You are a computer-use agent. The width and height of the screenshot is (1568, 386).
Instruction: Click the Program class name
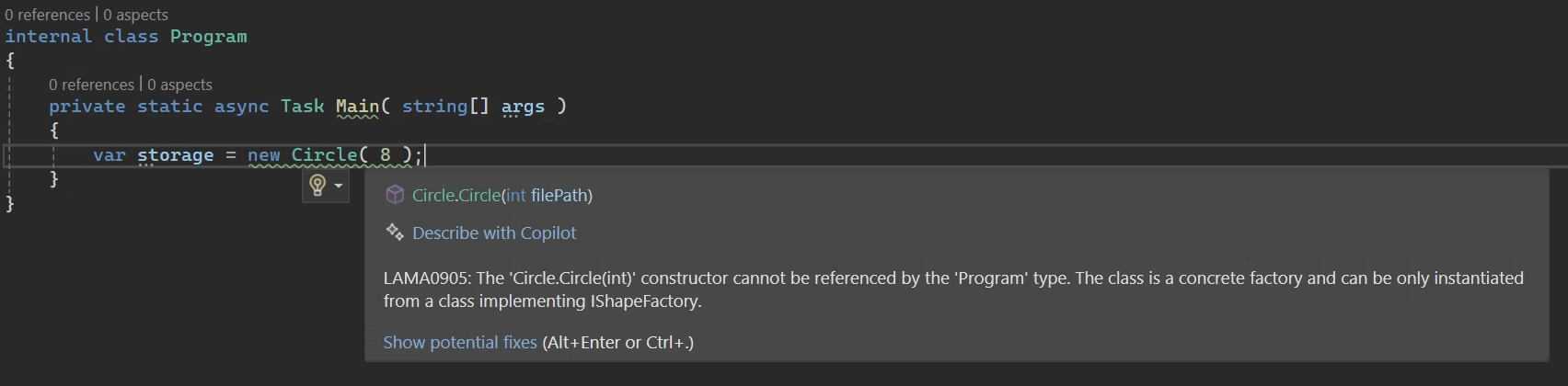click(208, 37)
